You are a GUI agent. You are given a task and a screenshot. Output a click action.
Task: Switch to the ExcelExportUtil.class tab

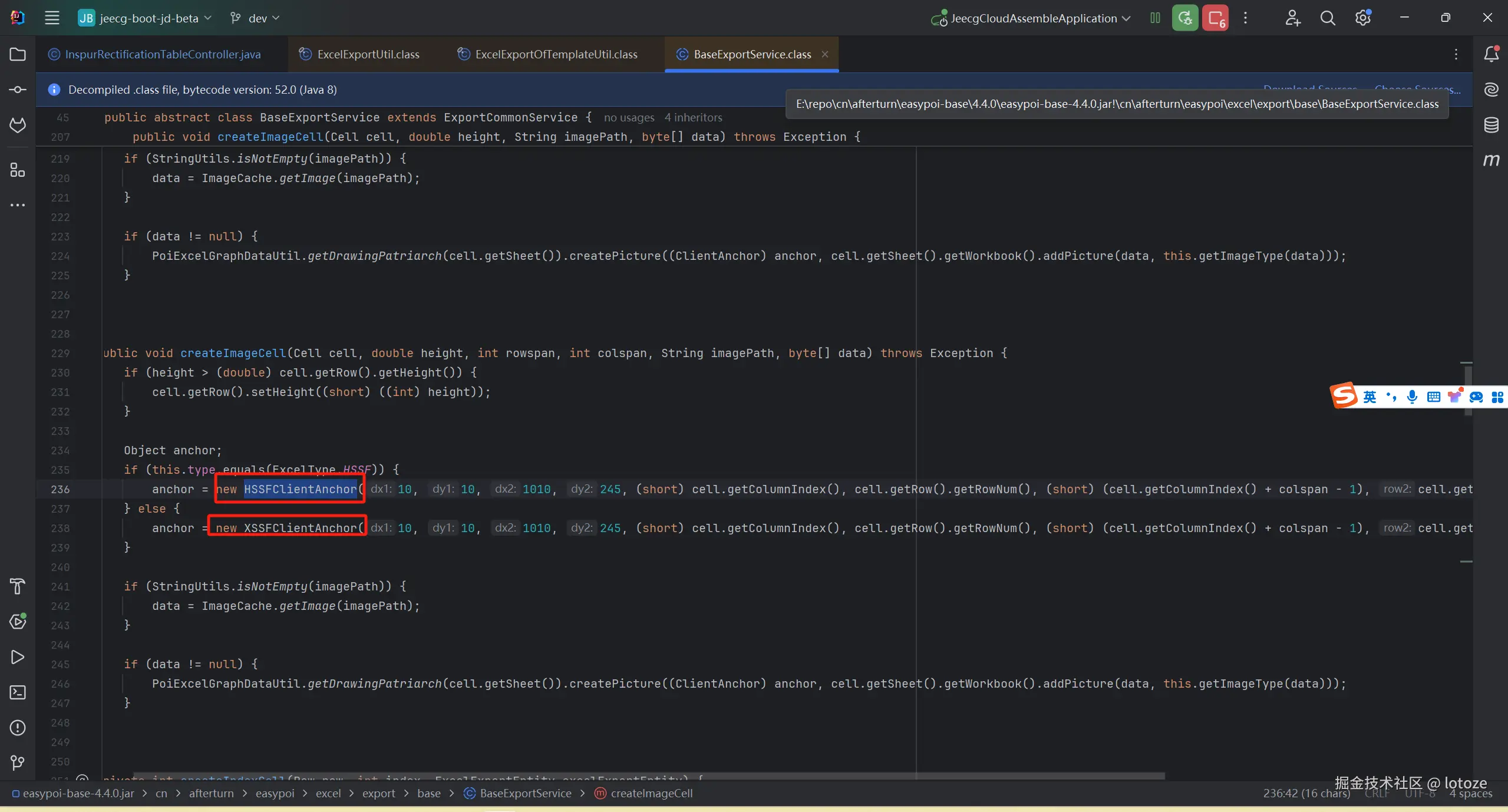click(x=368, y=54)
